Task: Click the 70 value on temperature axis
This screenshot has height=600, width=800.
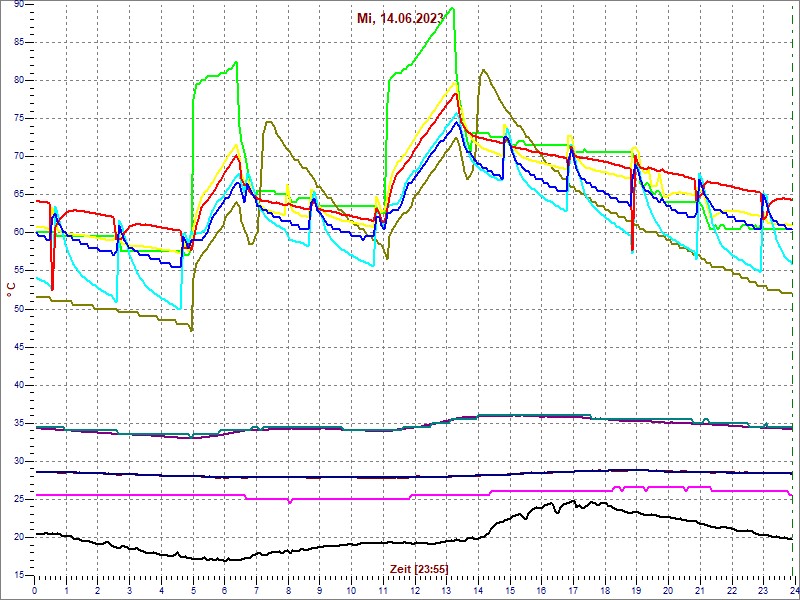Action: click(19, 157)
